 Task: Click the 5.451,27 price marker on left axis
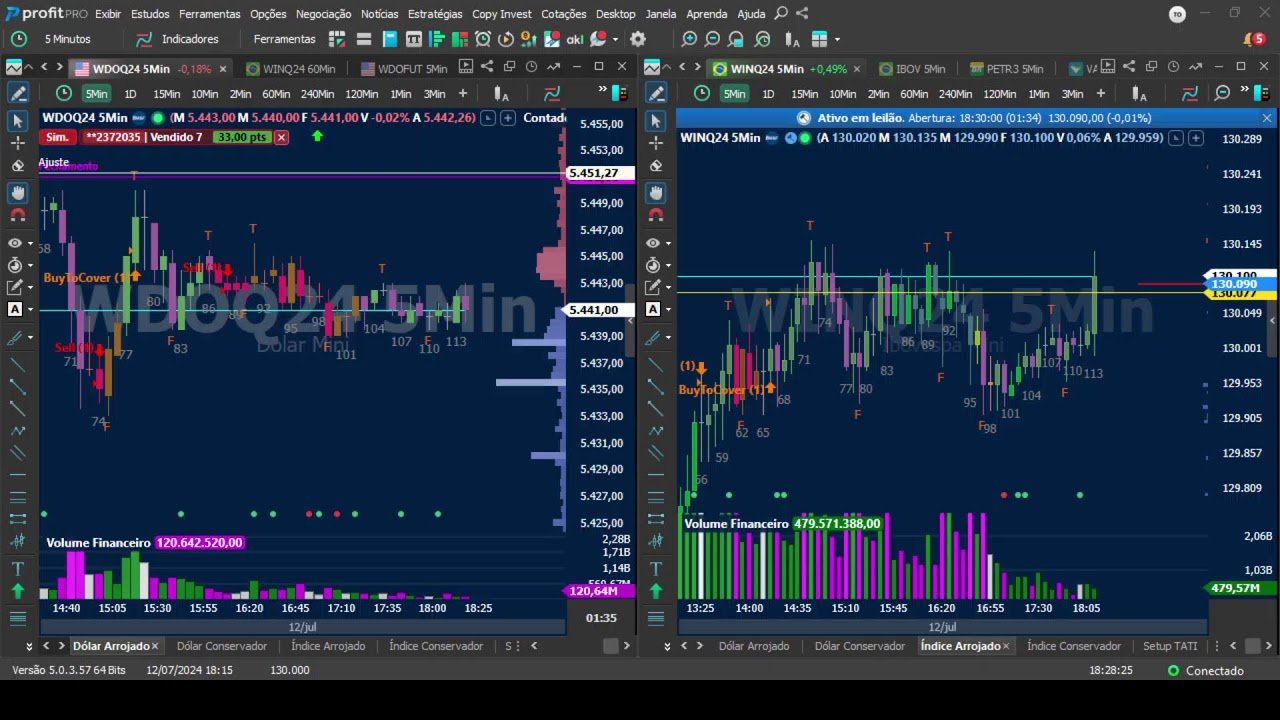[600, 173]
